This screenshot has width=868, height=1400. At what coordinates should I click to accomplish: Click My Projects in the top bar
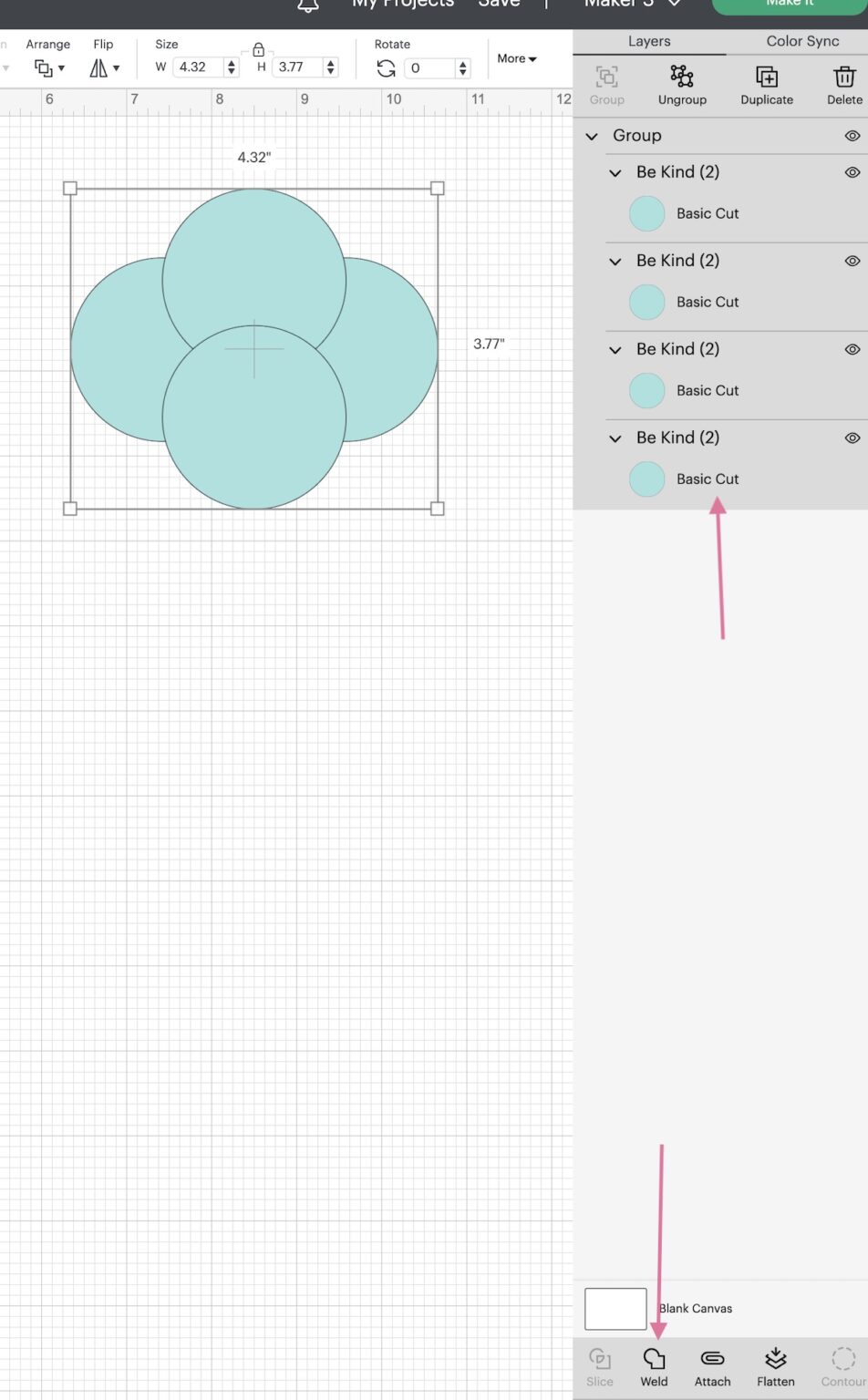coord(401,5)
